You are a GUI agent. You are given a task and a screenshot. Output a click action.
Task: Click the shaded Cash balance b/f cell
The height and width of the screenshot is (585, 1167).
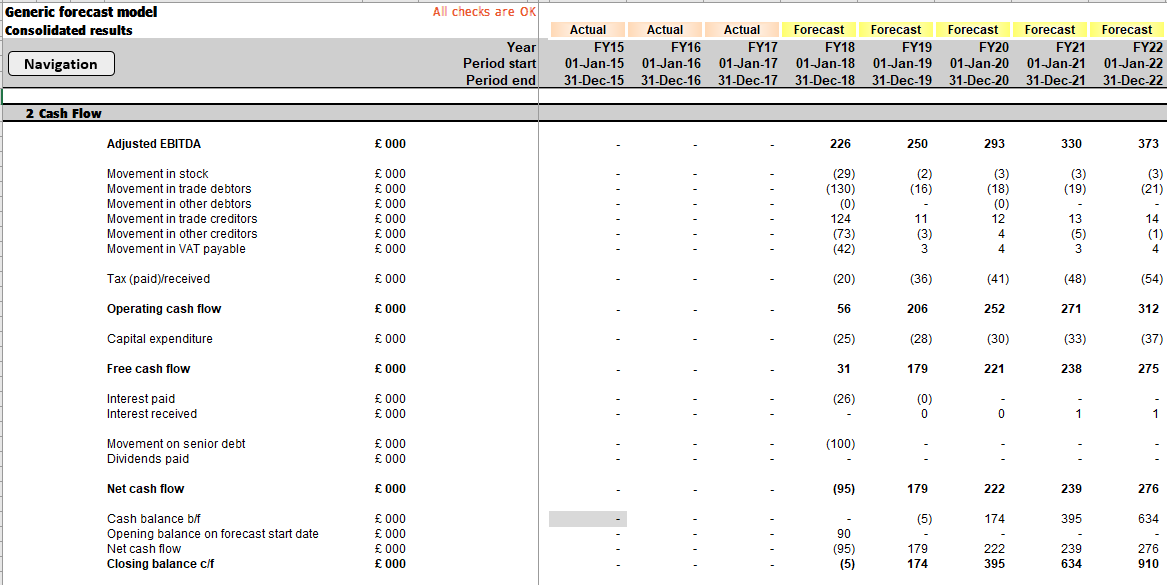[x=587, y=518]
